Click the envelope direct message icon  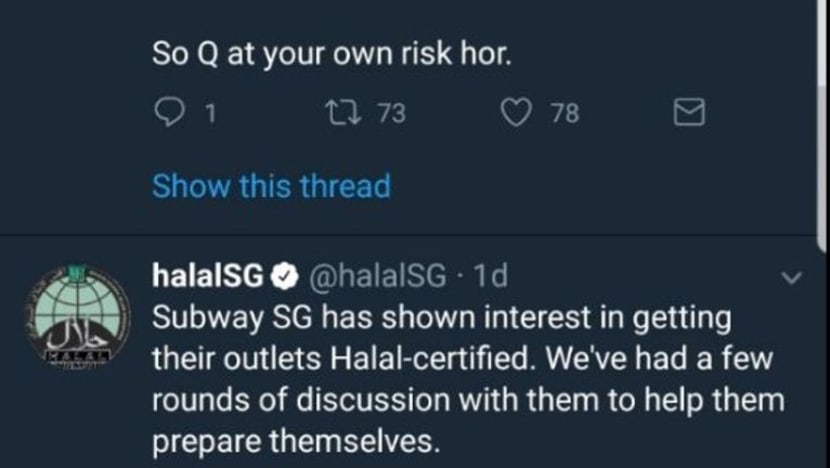[690, 113]
